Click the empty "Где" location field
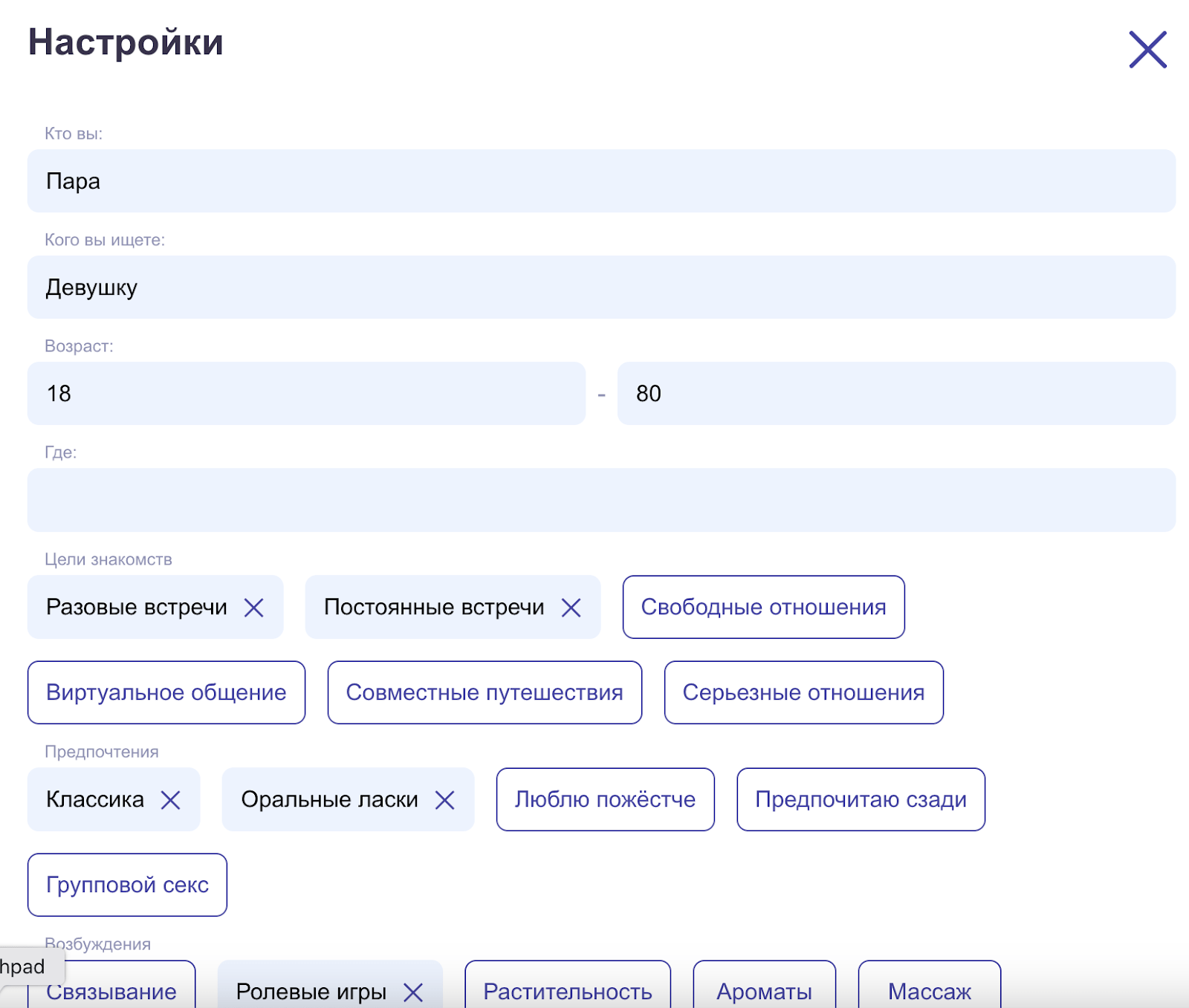This screenshot has height=1008, width=1189. (x=594, y=500)
